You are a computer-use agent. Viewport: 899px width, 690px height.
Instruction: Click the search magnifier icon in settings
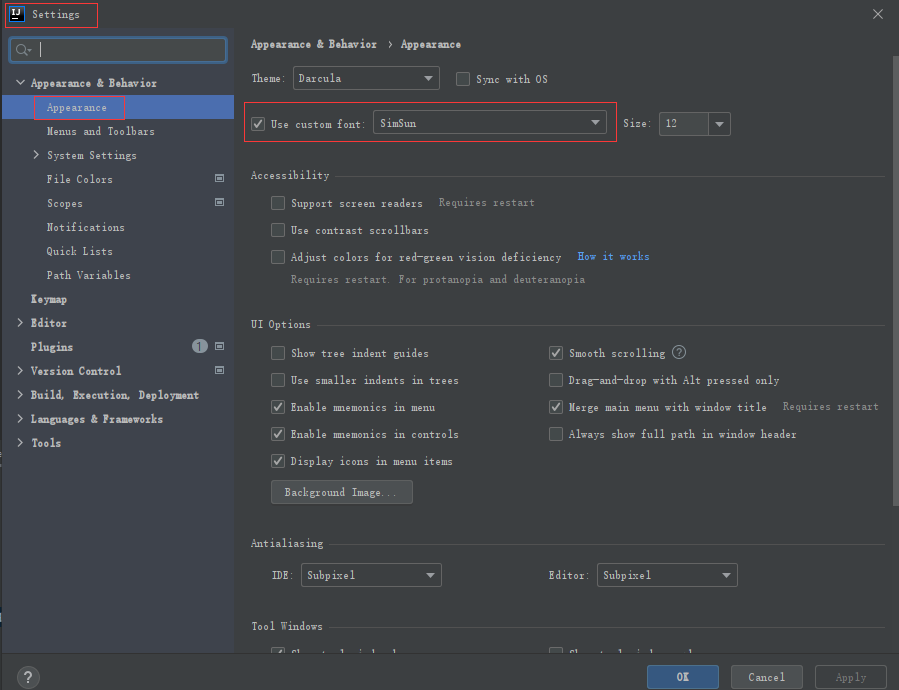point(22,50)
